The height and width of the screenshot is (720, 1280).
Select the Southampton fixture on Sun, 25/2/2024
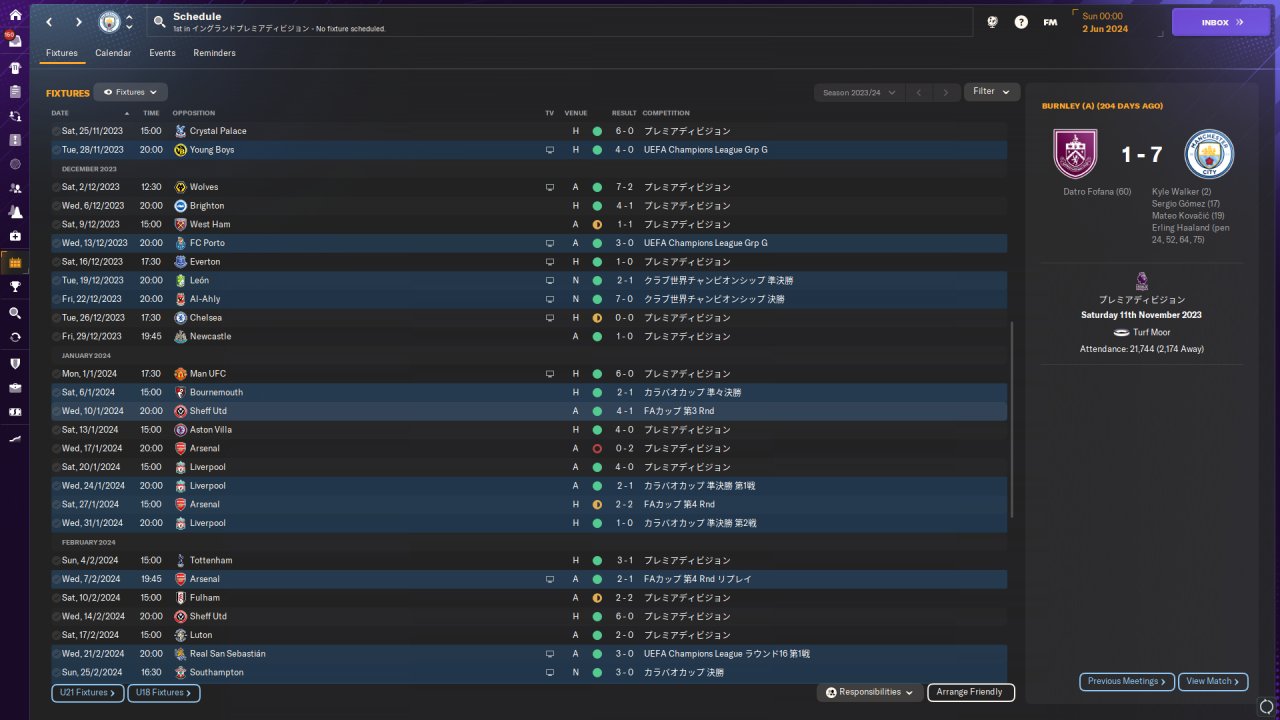[529, 673]
